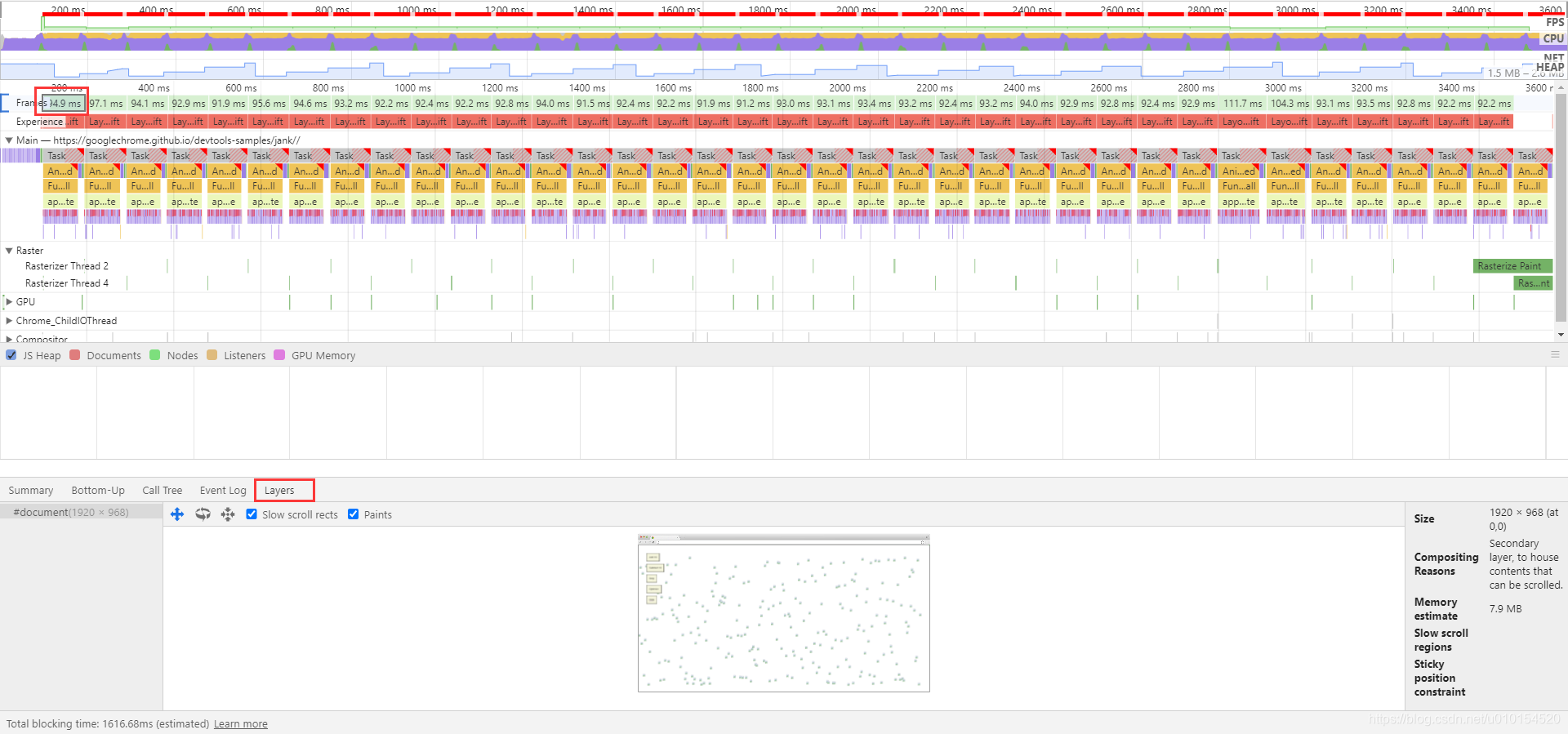Click the Compositing Reasons label
Image resolution: width=1568 pixels, height=734 pixels.
(x=1446, y=564)
